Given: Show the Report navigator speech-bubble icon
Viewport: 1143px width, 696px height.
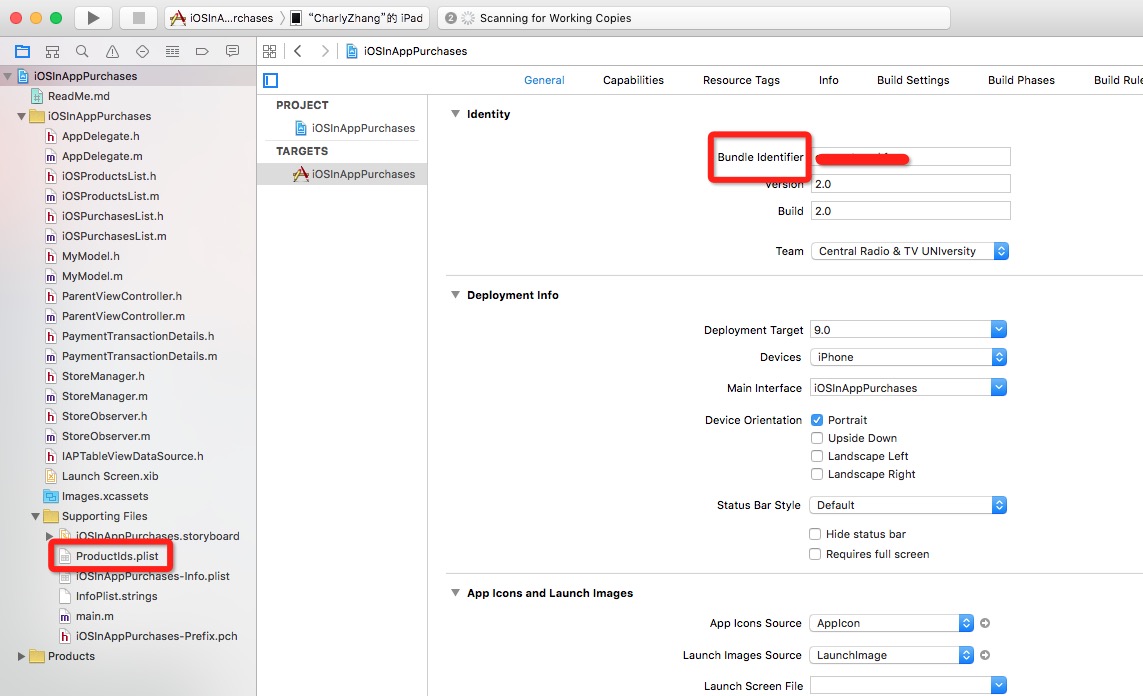Looking at the screenshot, I should 232,51.
